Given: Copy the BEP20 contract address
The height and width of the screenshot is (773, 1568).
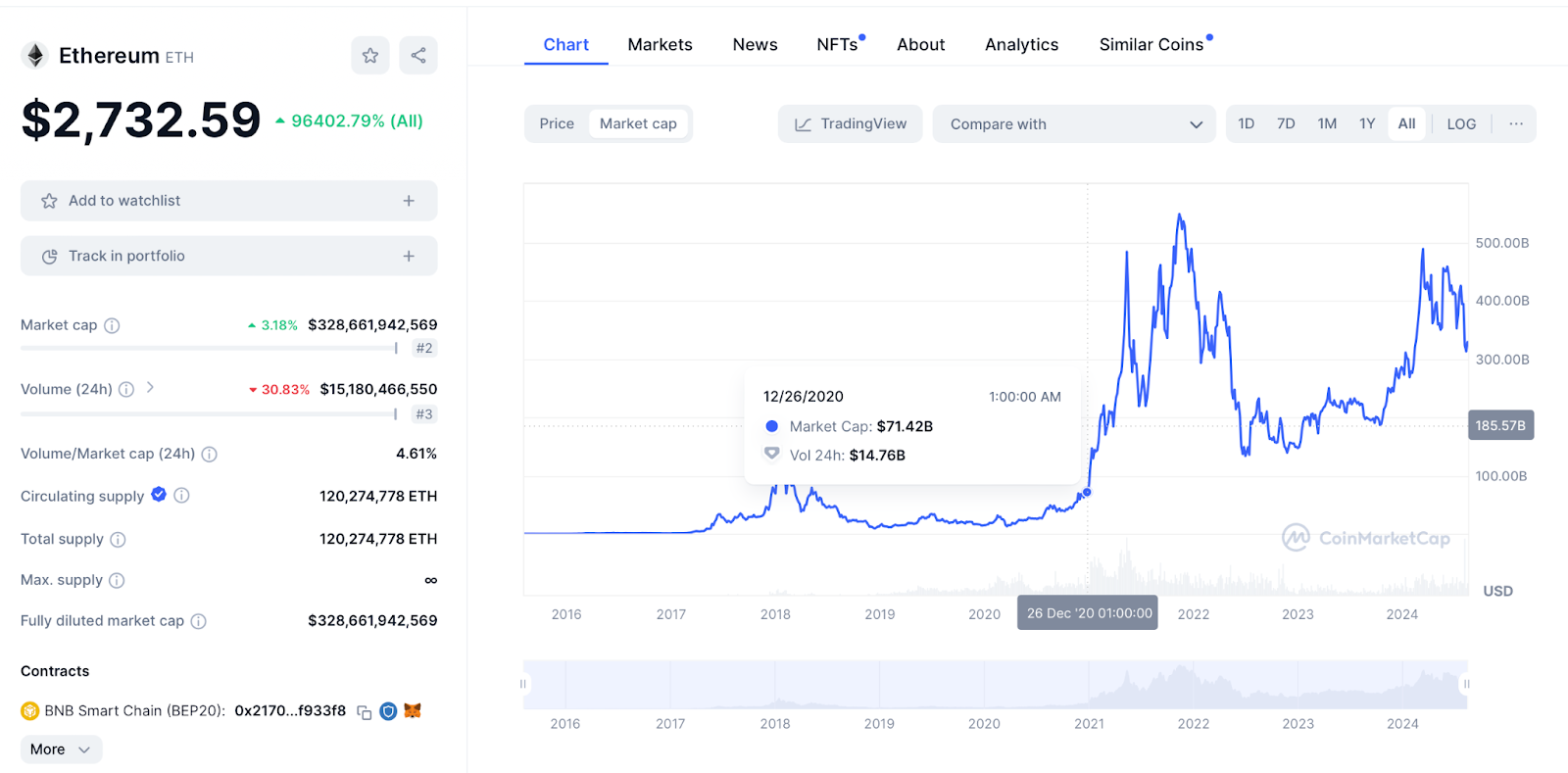Looking at the screenshot, I should coord(364,712).
